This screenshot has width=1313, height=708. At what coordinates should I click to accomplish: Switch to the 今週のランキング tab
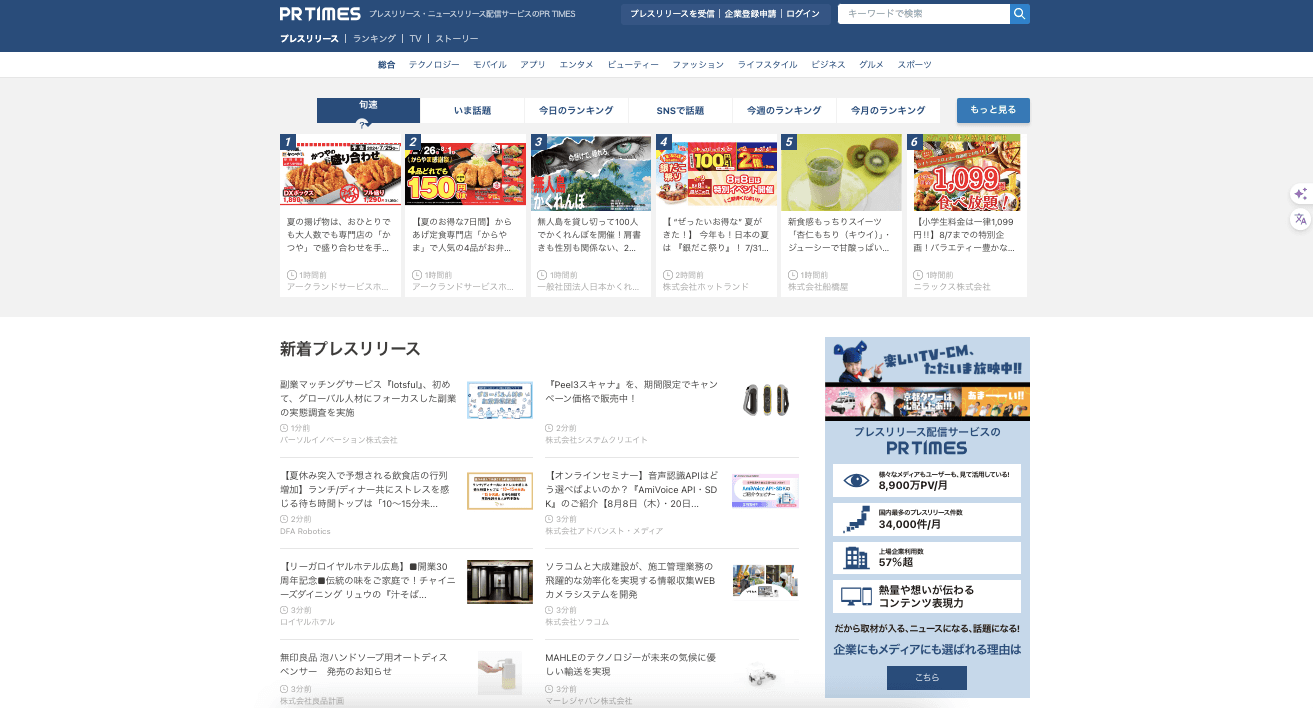(784, 110)
